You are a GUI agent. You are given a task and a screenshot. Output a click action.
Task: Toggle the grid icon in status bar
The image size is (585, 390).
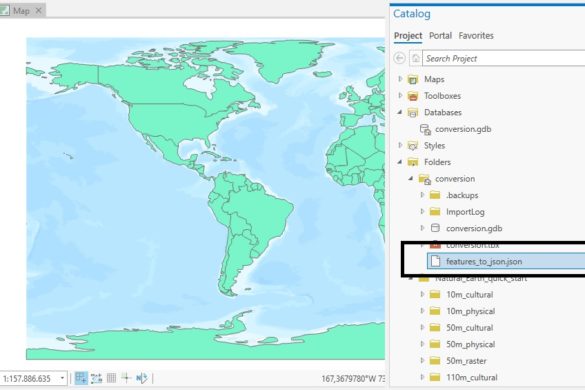click(x=111, y=378)
